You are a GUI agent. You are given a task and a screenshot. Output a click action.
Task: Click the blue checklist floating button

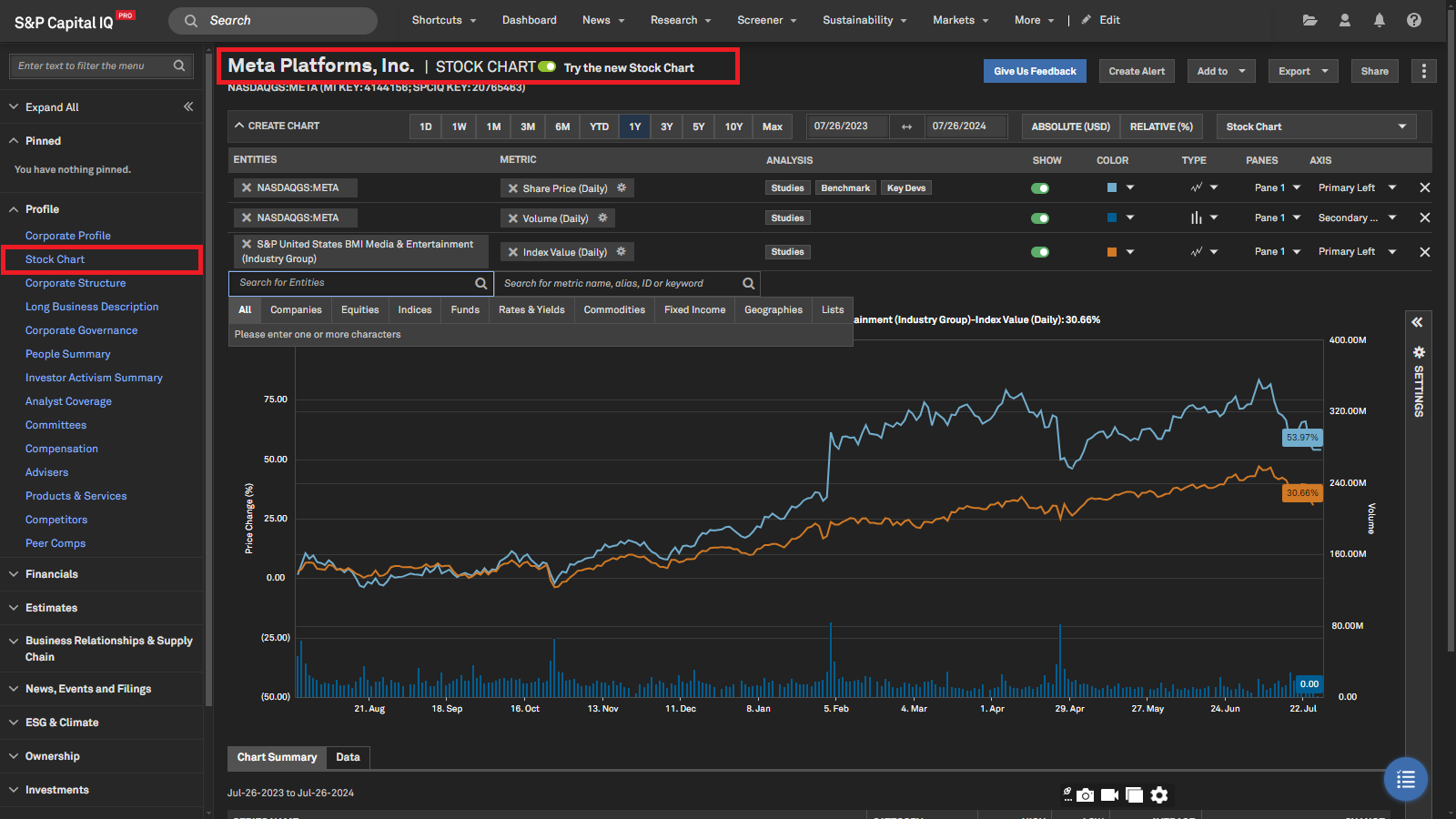1405,779
